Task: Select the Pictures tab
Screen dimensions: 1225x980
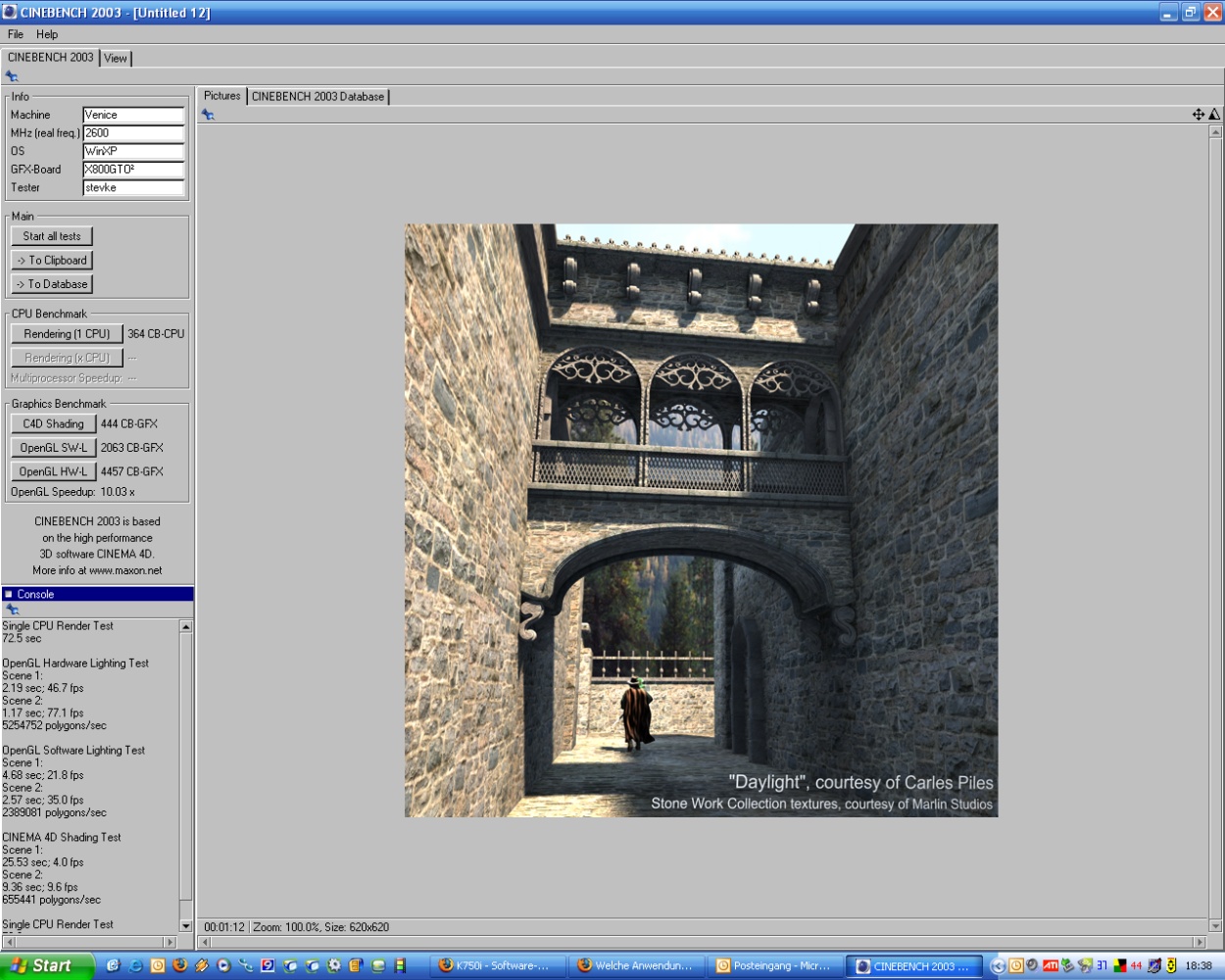Action: pos(221,95)
